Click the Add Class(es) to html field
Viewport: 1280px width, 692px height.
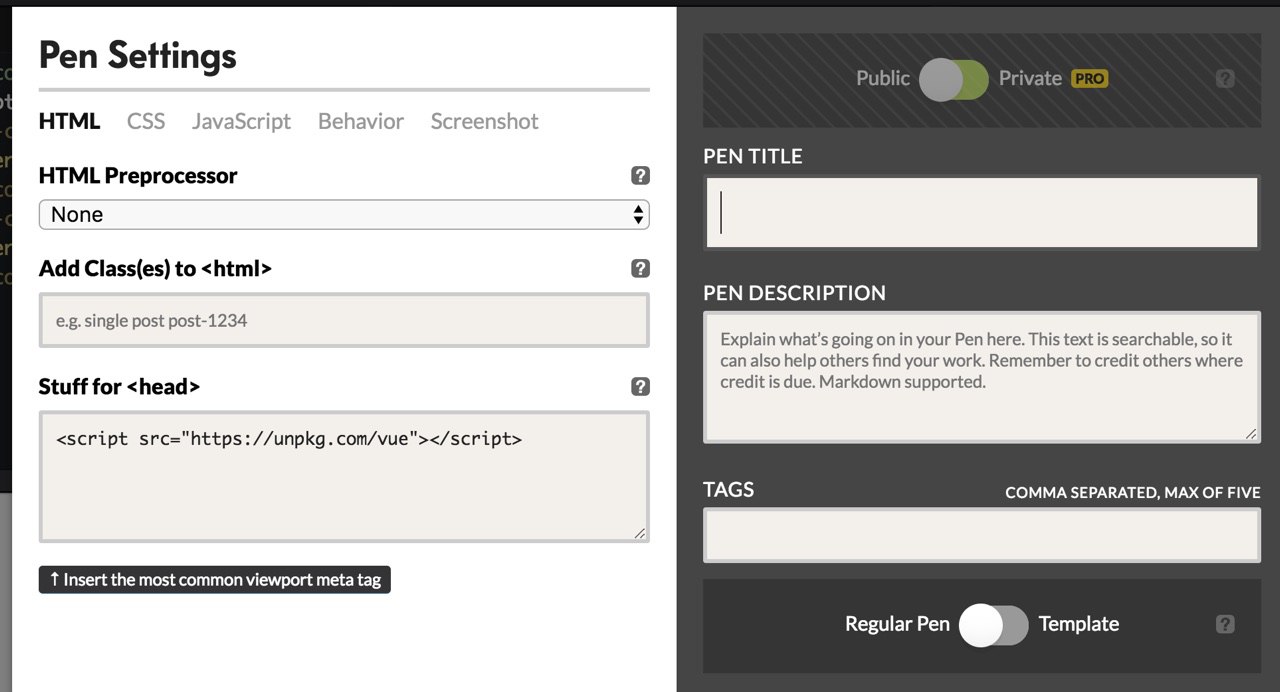pyautogui.click(x=344, y=321)
